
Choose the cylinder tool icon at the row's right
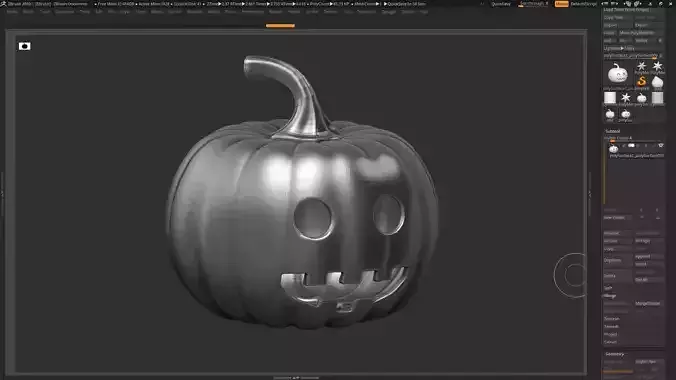click(x=657, y=98)
